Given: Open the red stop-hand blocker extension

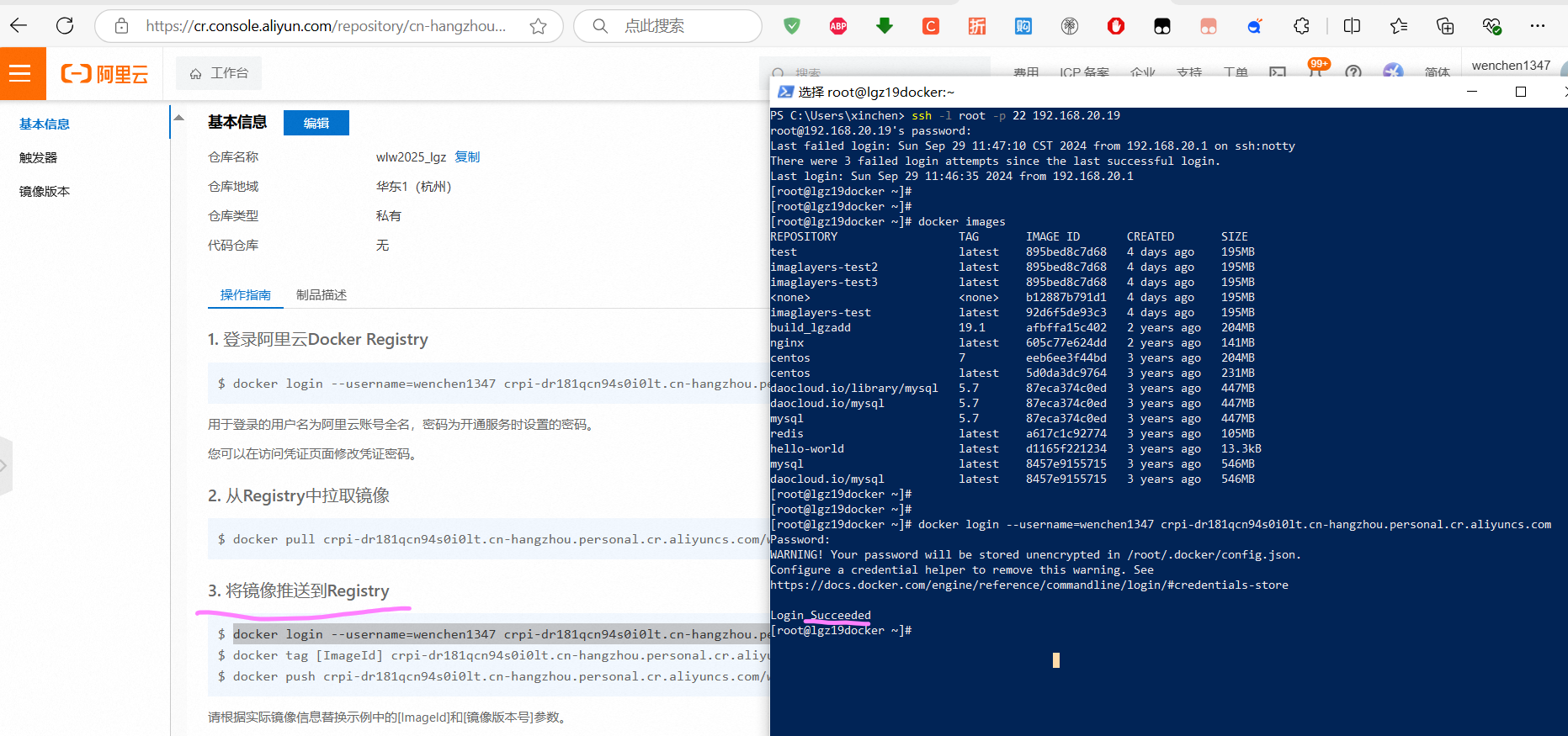Looking at the screenshot, I should [x=1116, y=26].
